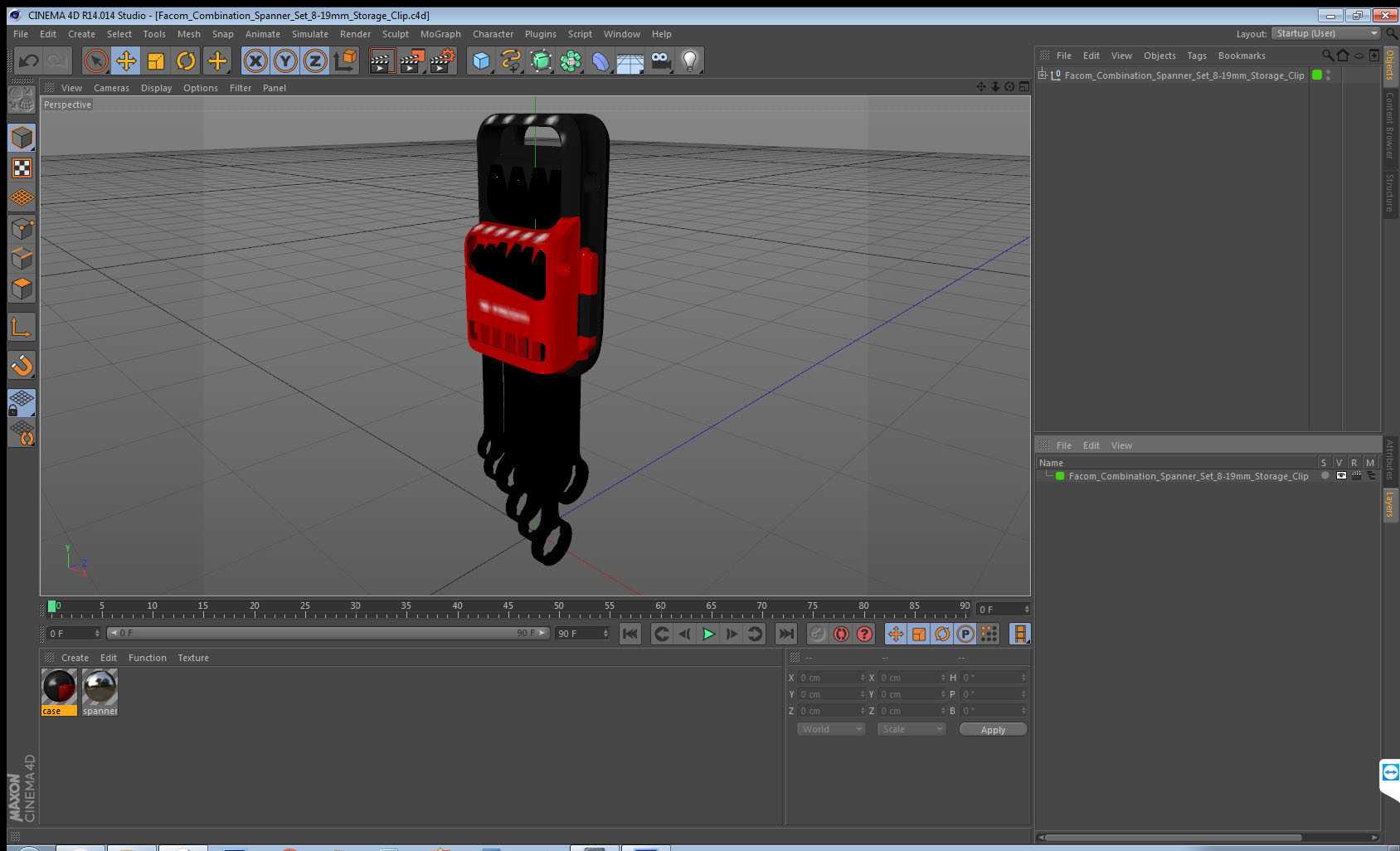Open the World coordinate dropdown
This screenshot has width=1400, height=851.
(831, 729)
